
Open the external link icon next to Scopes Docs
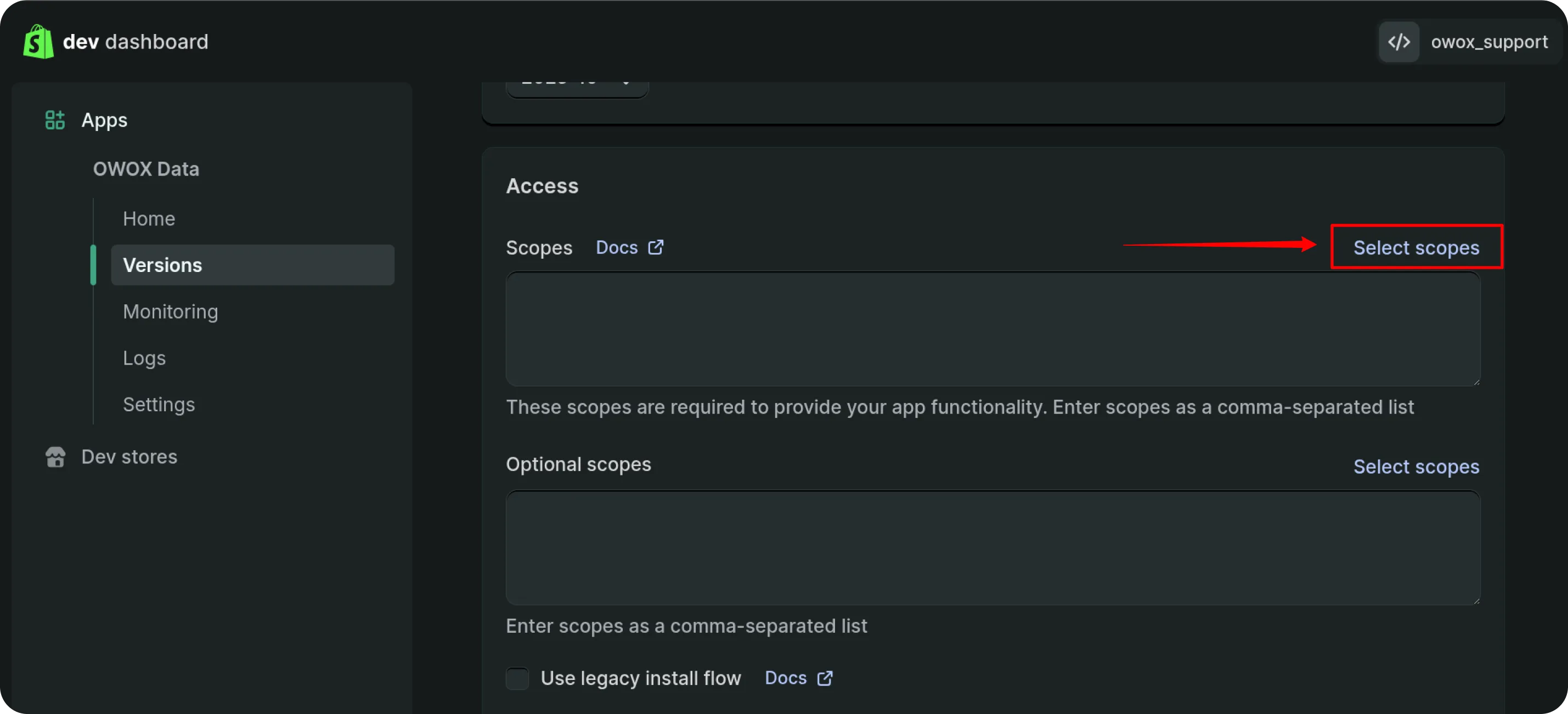(x=656, y=247)
